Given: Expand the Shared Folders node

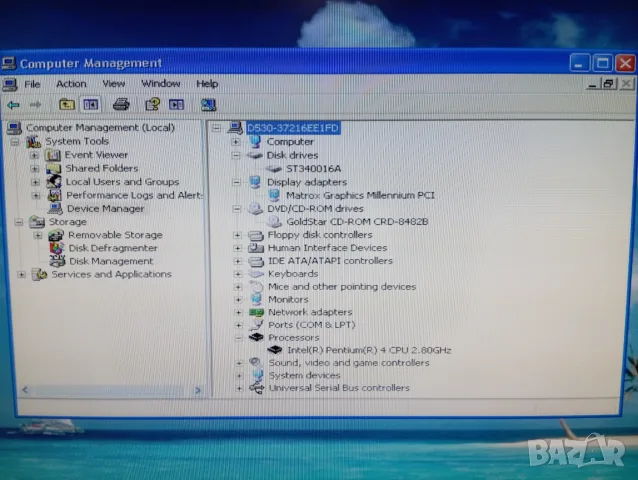Looking at the screenshot, I should tap(35, 169).
